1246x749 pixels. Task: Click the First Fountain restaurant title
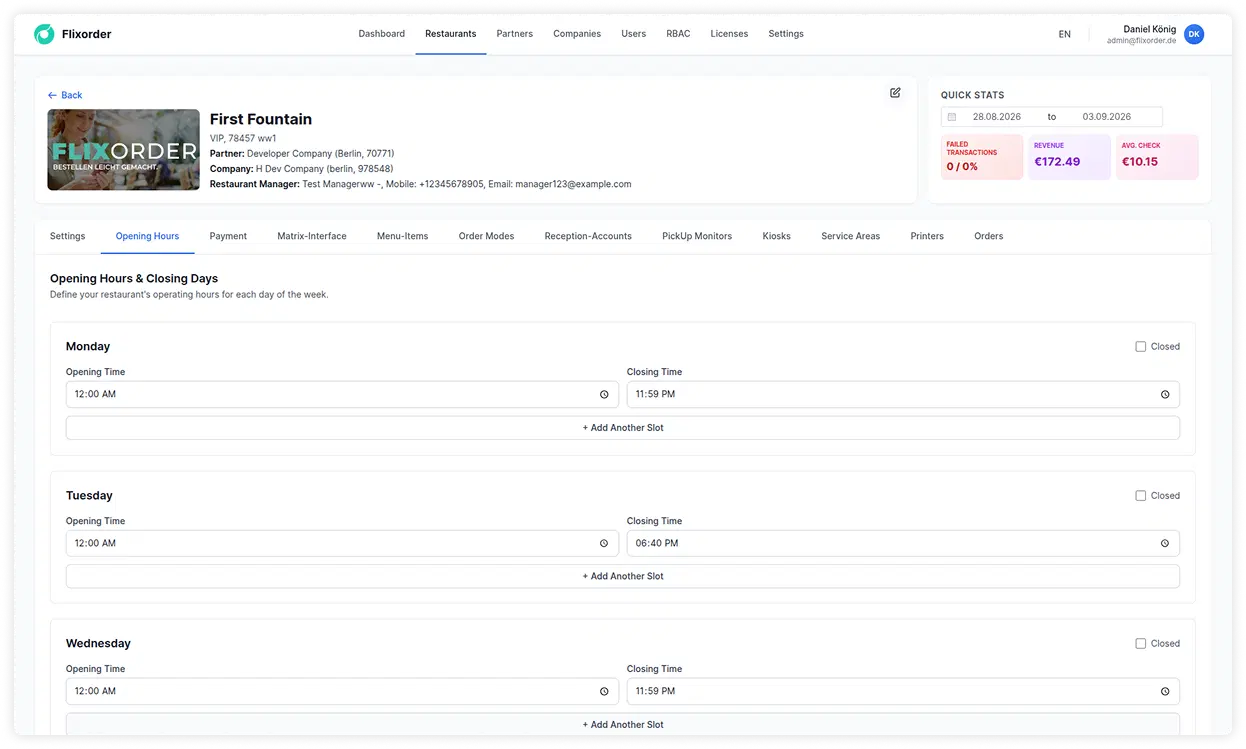(261, 119)
